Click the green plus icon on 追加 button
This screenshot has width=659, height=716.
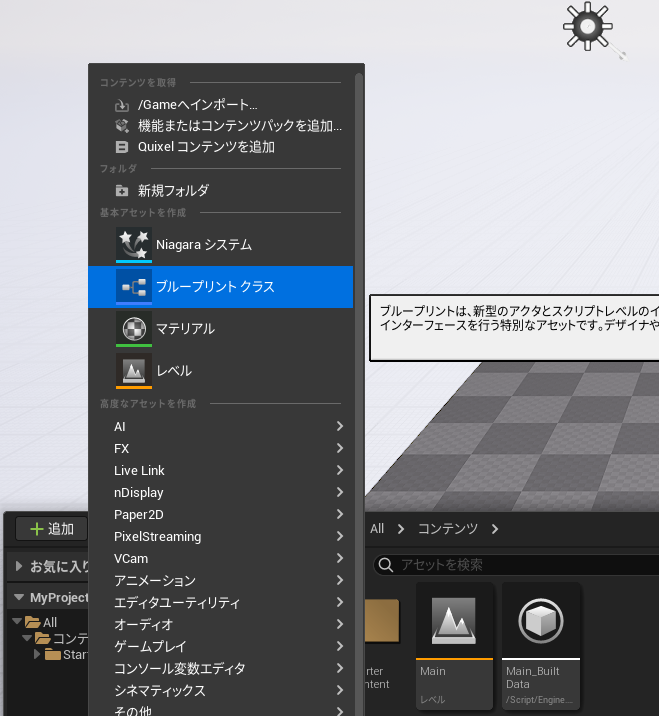[x=37, y=529]
